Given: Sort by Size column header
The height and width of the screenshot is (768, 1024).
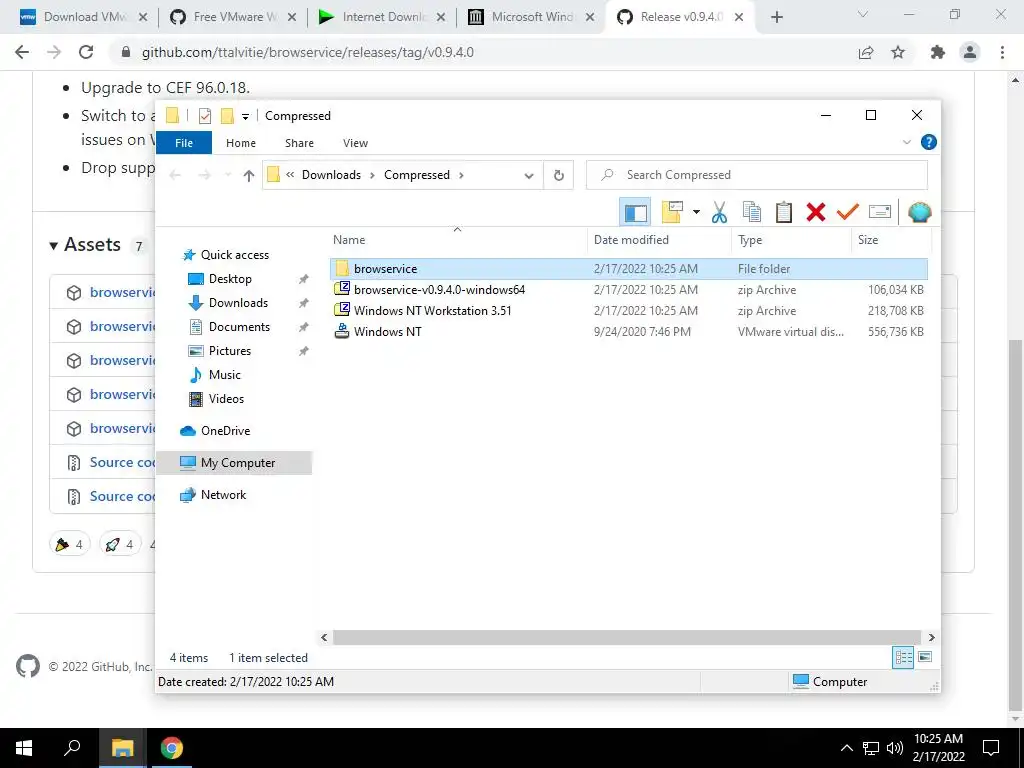Looking at the screenshot, I should 891,240.
